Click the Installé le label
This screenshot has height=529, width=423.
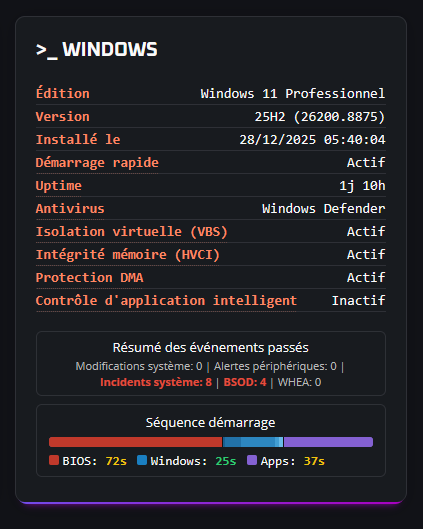(78, 139)
